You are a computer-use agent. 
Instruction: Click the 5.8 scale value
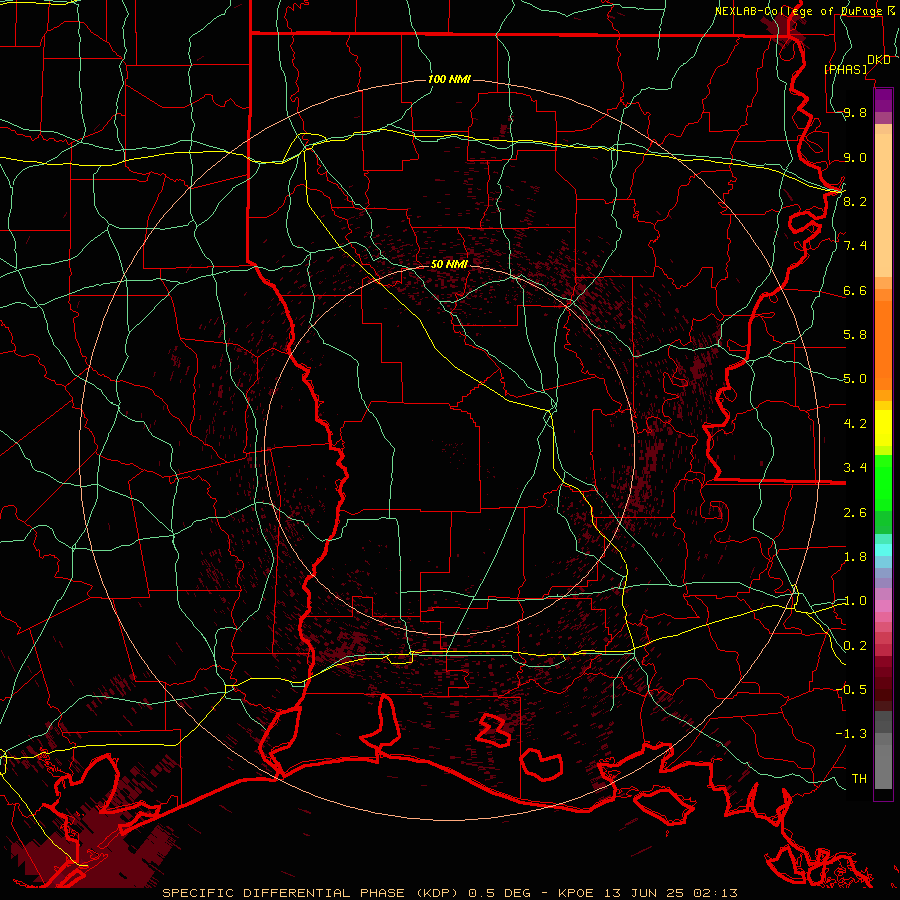(855, 335)
